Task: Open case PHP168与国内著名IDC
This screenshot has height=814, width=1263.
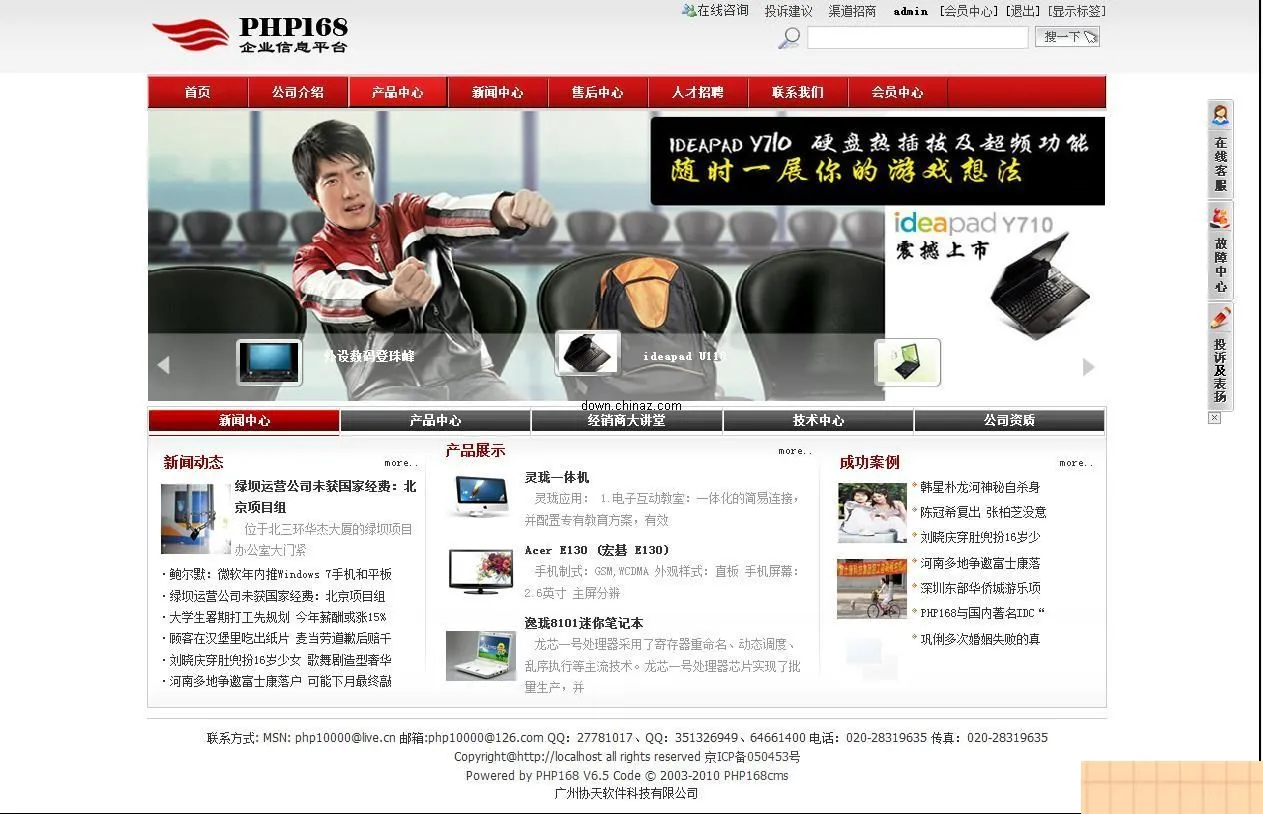Action: click(982, 613)
